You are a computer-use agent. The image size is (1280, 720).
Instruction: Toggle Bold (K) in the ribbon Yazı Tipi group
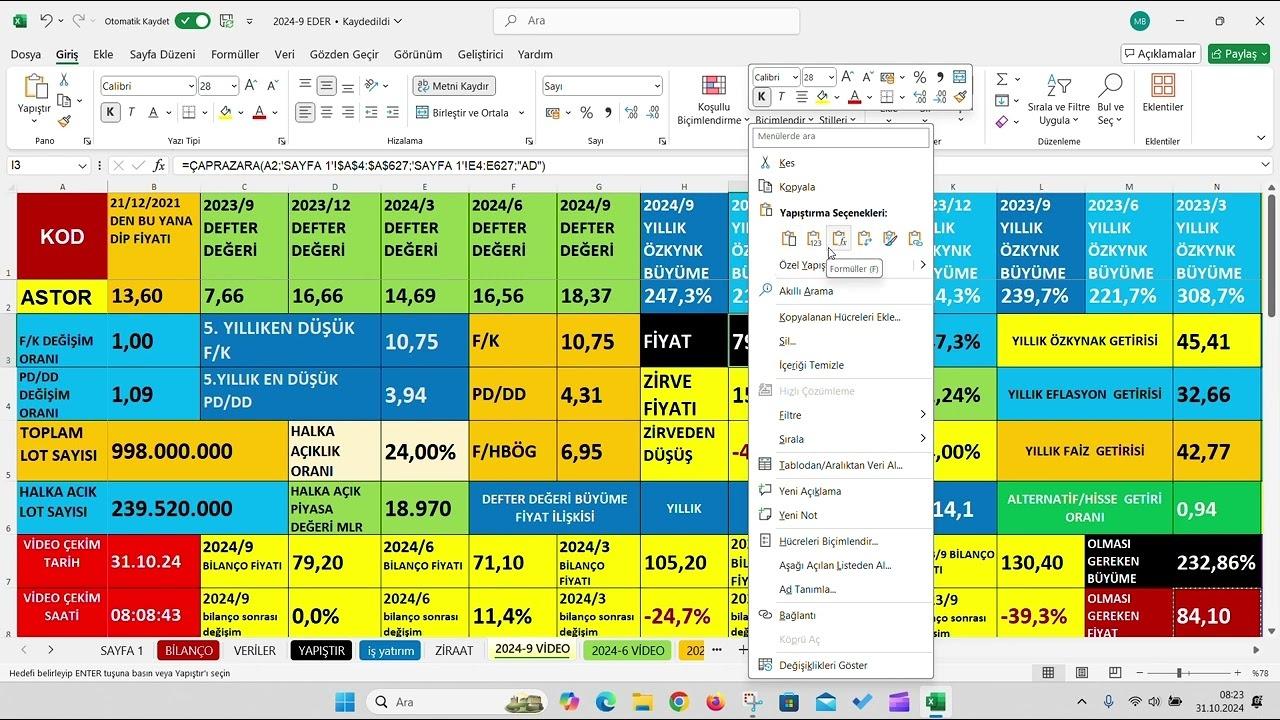[x=110, y=112]
